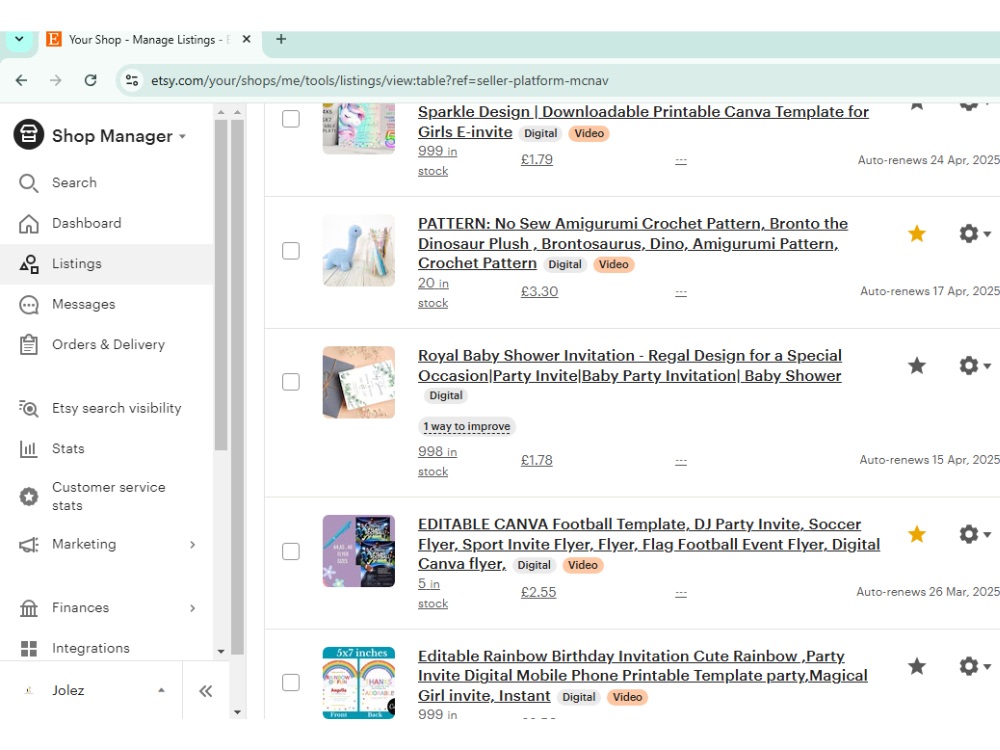Open gear menu for Football Template listing
Image resolution: width=1000 pixels, height=750 pixels.
[x=974, y=534]
